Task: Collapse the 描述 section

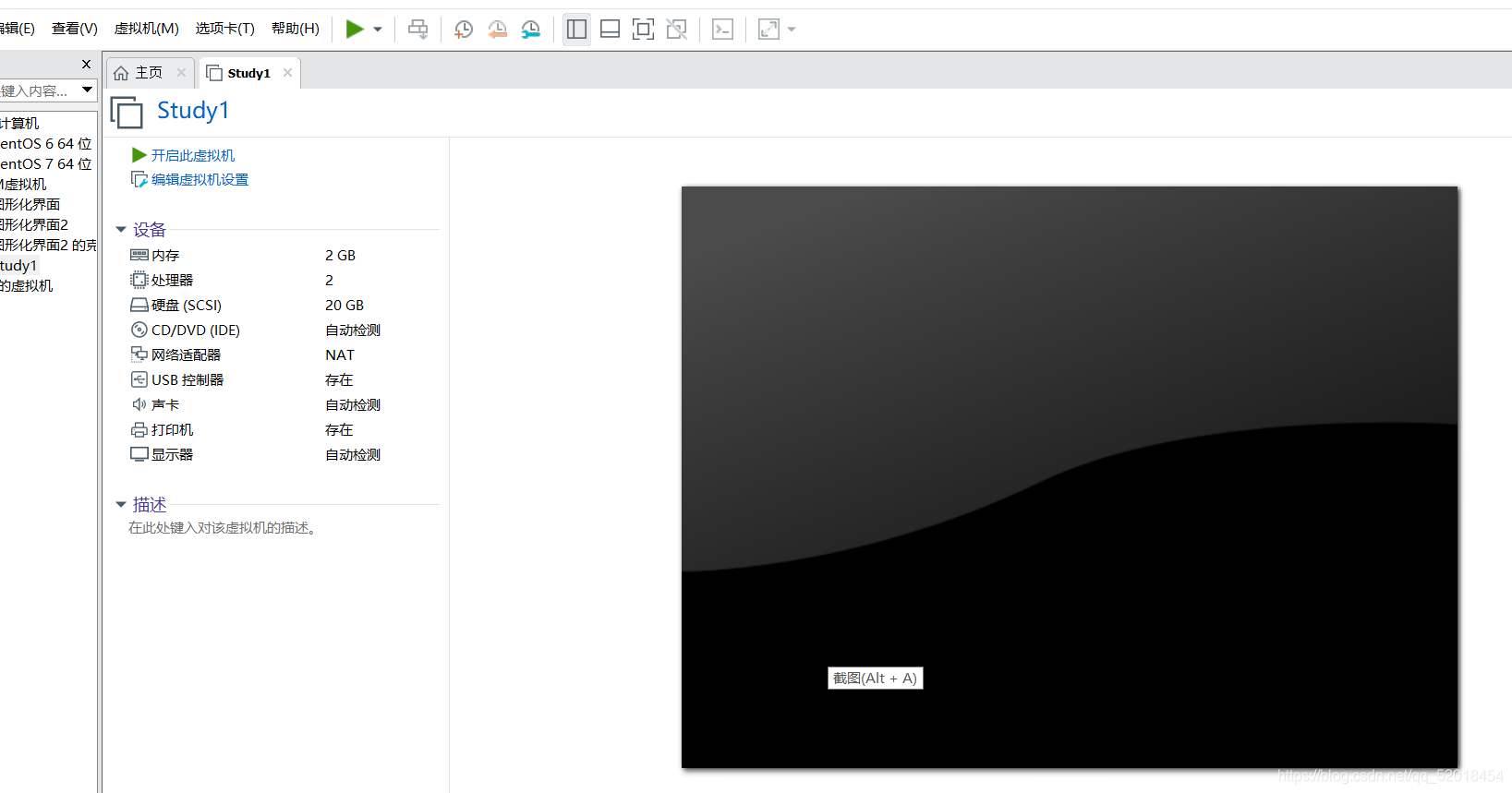Action: pos(121,505)
